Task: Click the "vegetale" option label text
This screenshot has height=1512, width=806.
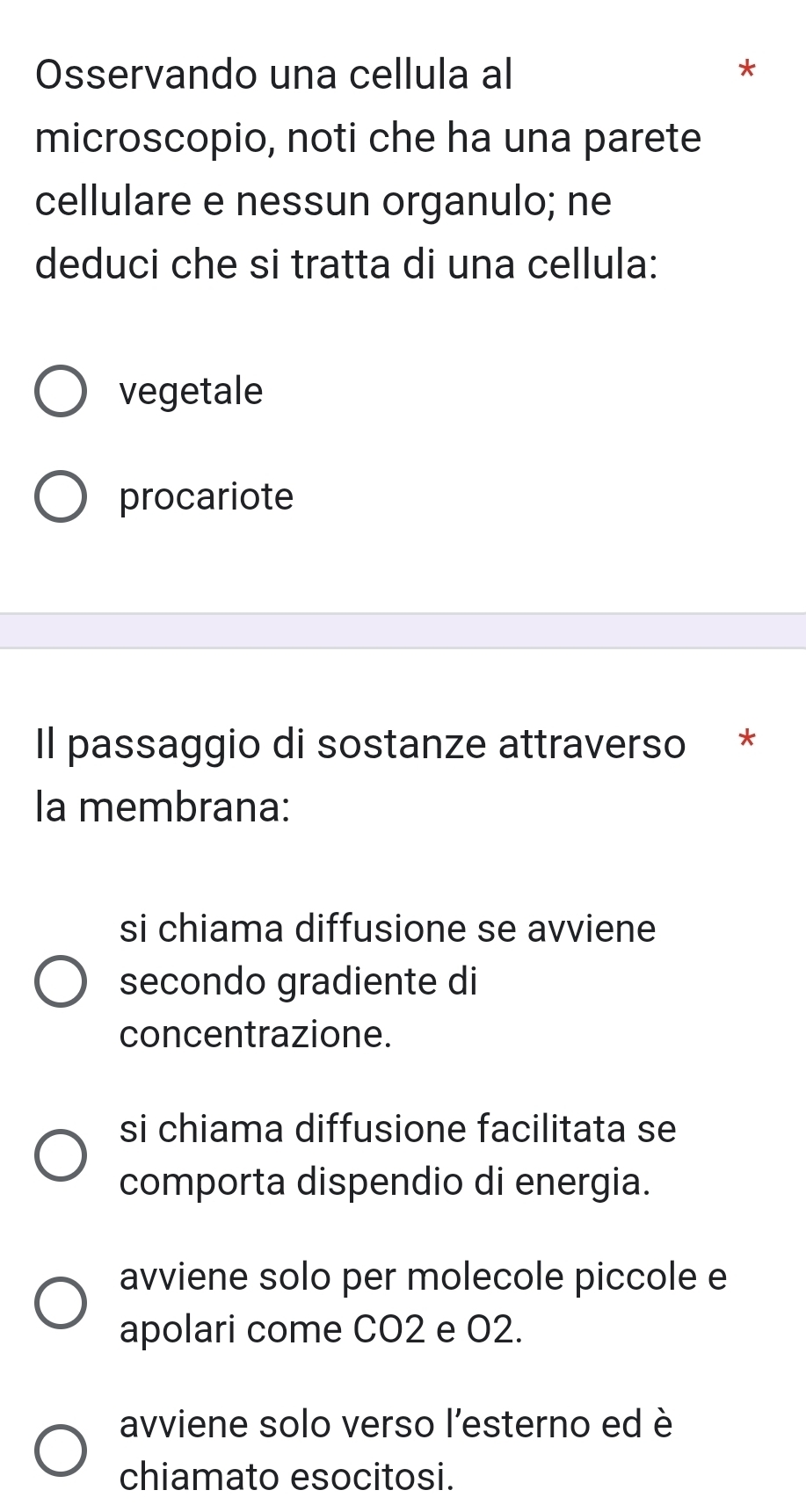Action: [191, 391]
